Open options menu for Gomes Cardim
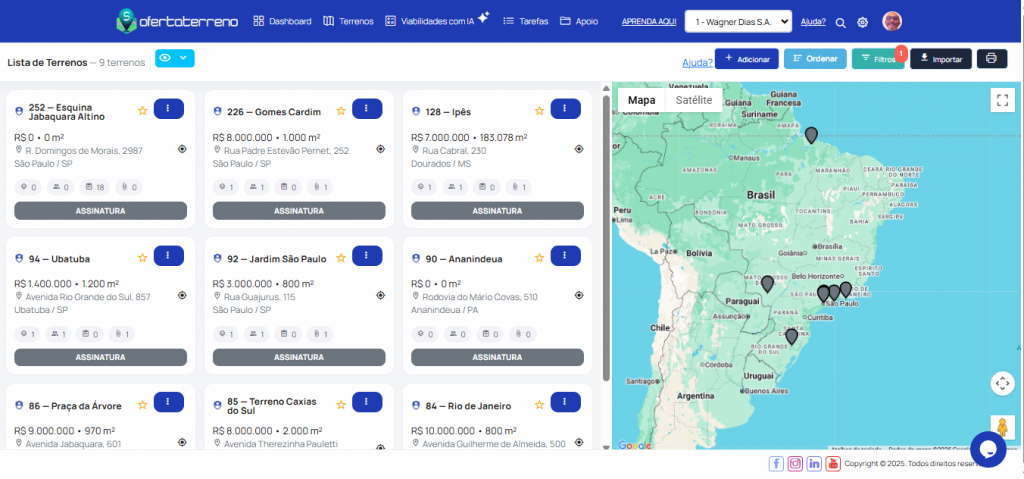Viewport: 1024px width, 479px height. point(367,108)
